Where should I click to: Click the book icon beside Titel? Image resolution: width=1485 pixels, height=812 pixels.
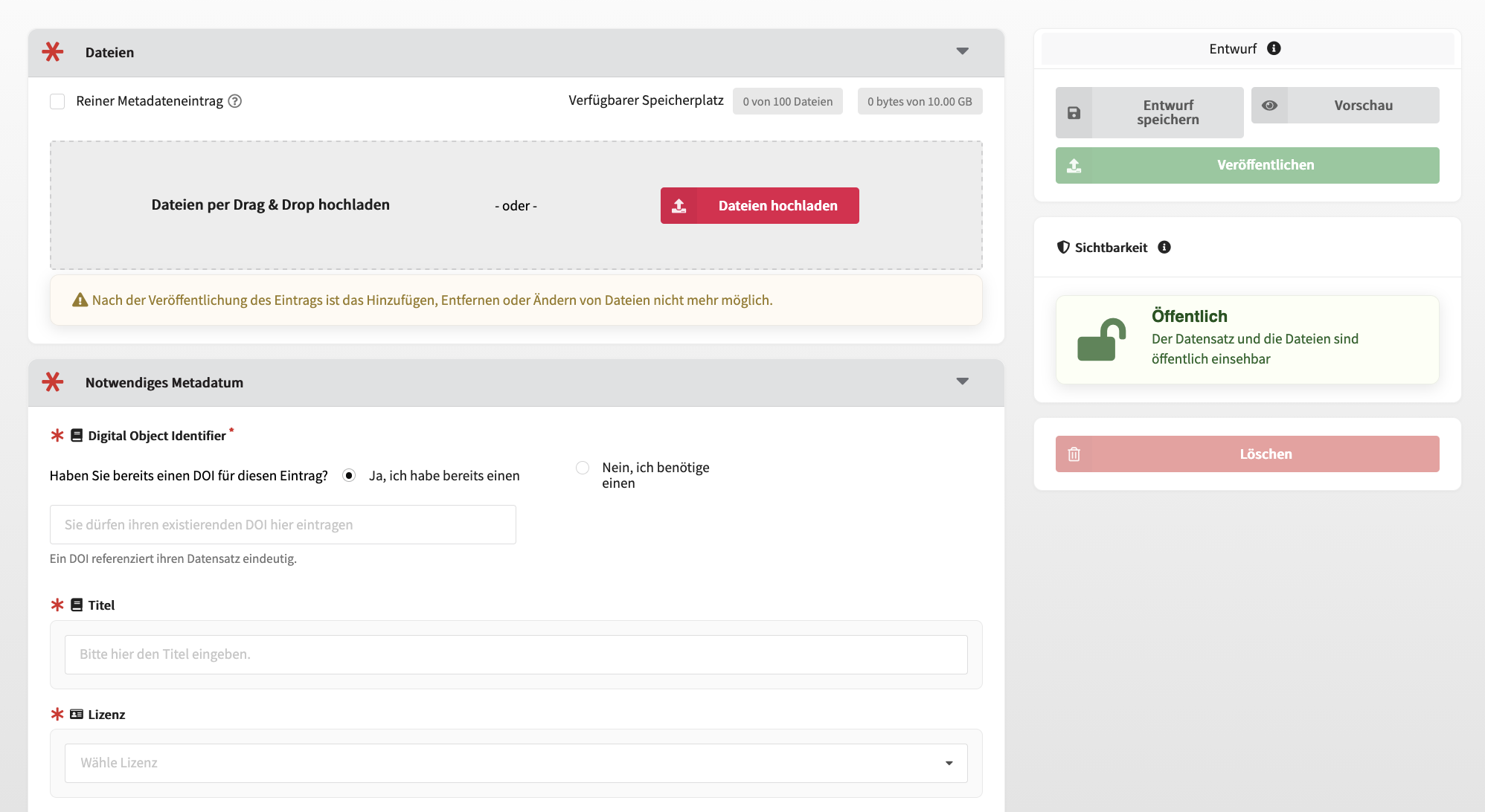(77, 605)
